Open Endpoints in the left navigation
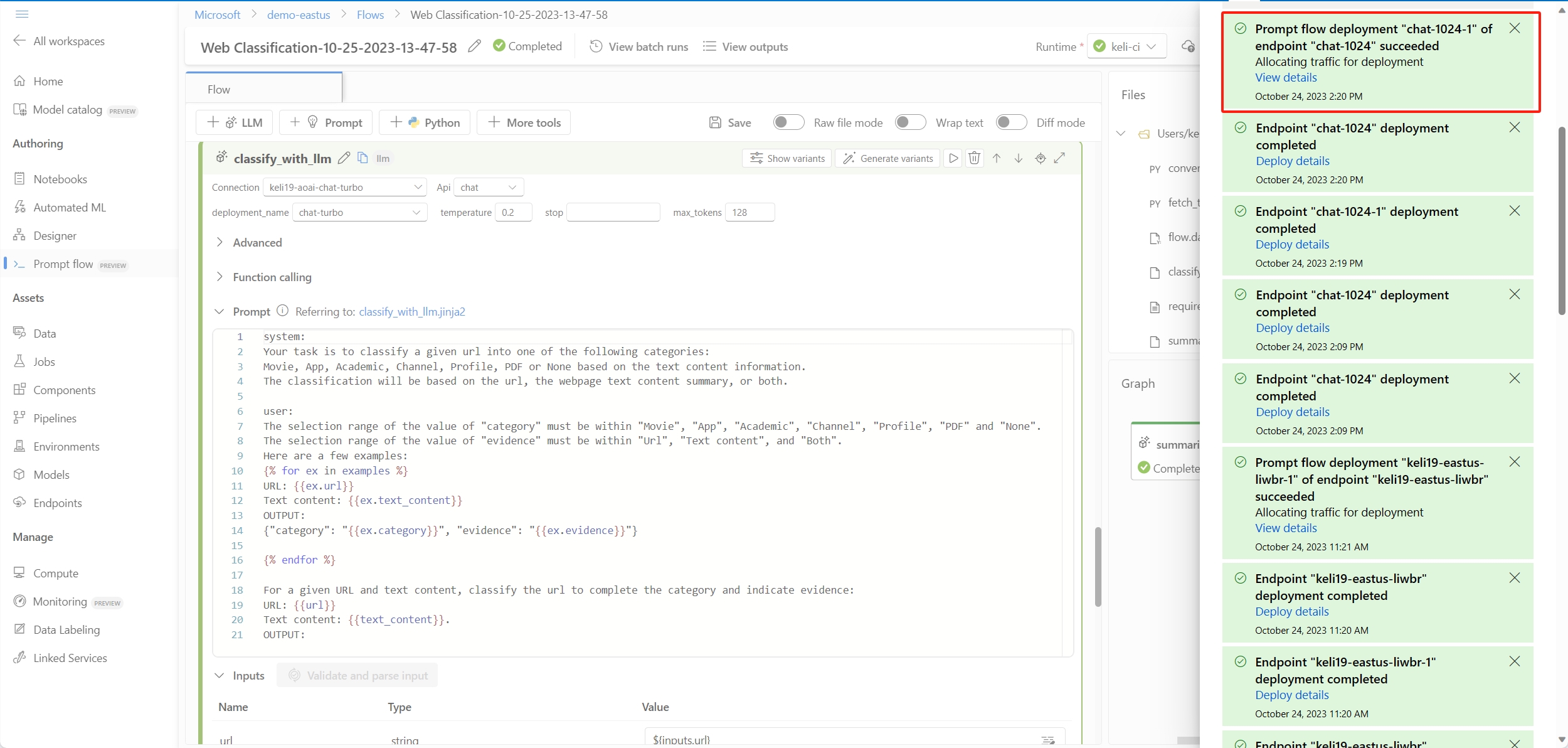 coord(58,503)
